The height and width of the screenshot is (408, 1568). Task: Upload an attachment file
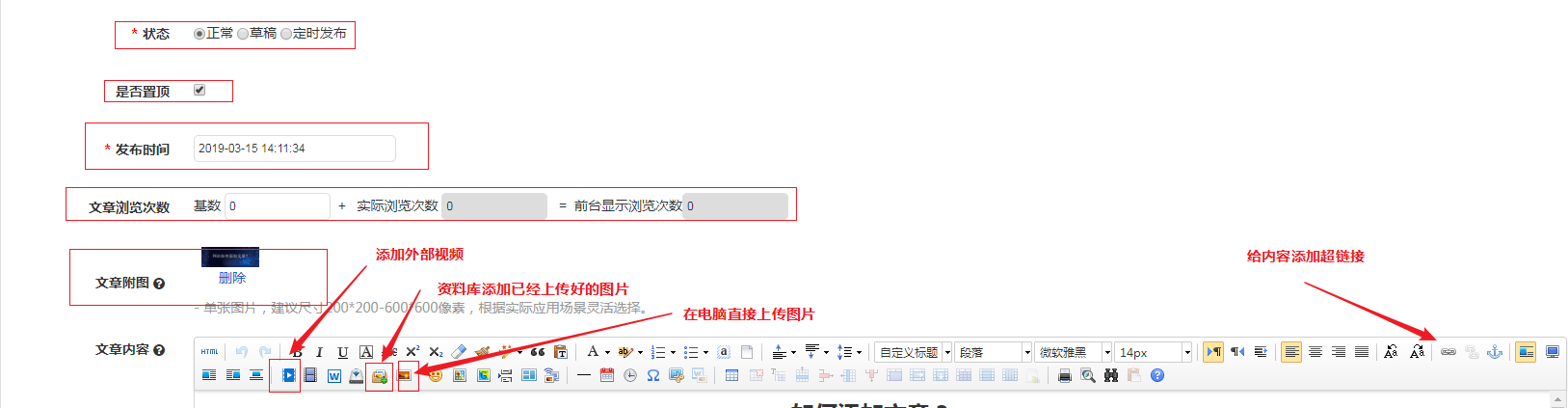(357, 375)
